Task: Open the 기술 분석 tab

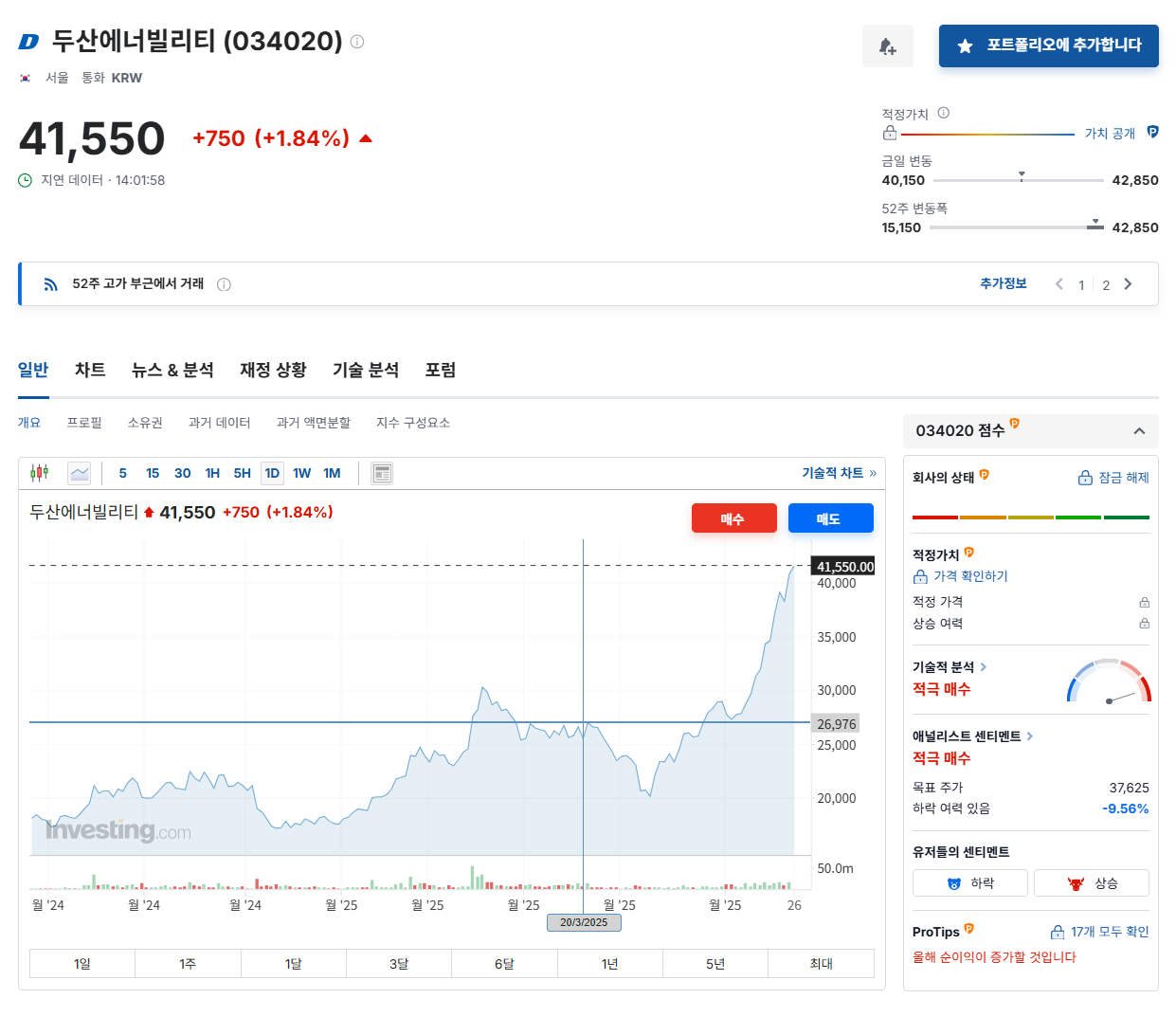Action: pos(366,370)
